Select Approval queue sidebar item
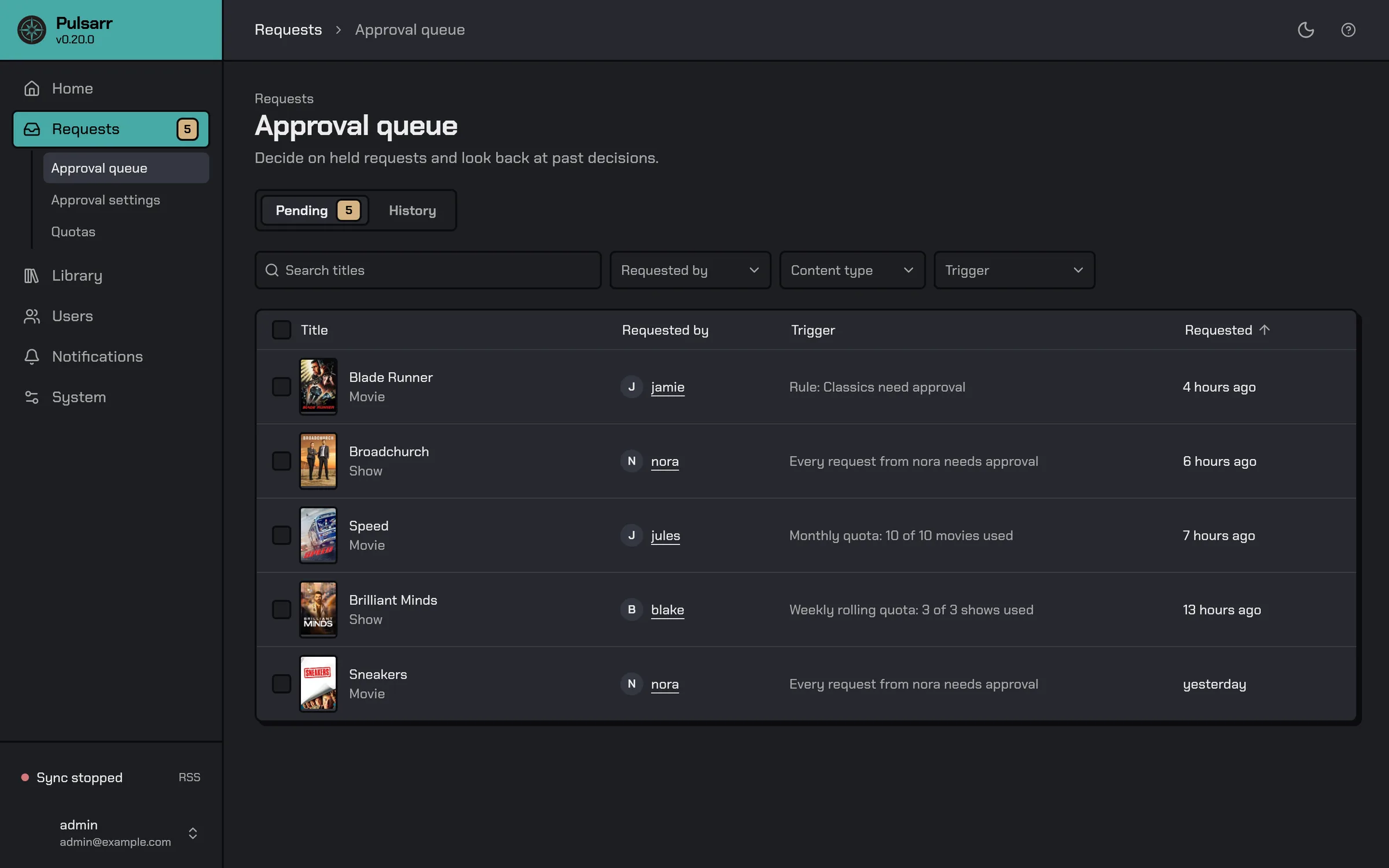 coord(126,168)
